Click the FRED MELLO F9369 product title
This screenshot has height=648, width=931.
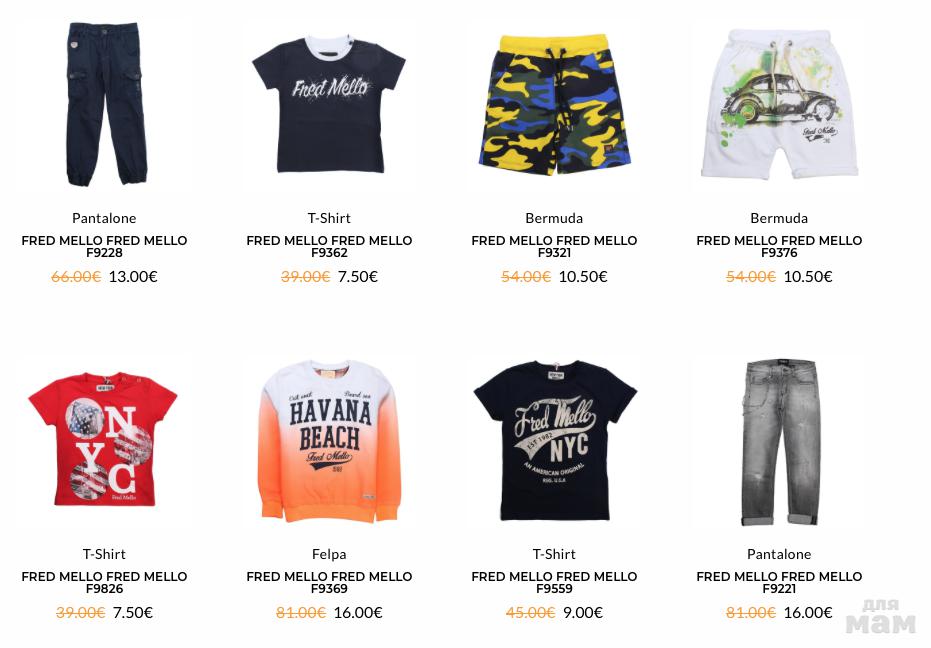pyautogui.click(x=329, y=582)
